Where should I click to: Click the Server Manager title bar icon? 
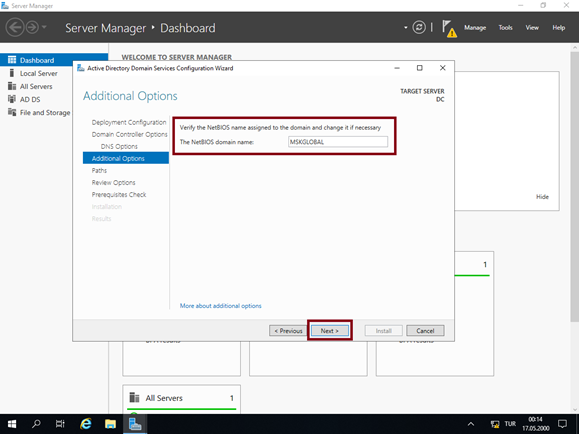coord(5,6)
